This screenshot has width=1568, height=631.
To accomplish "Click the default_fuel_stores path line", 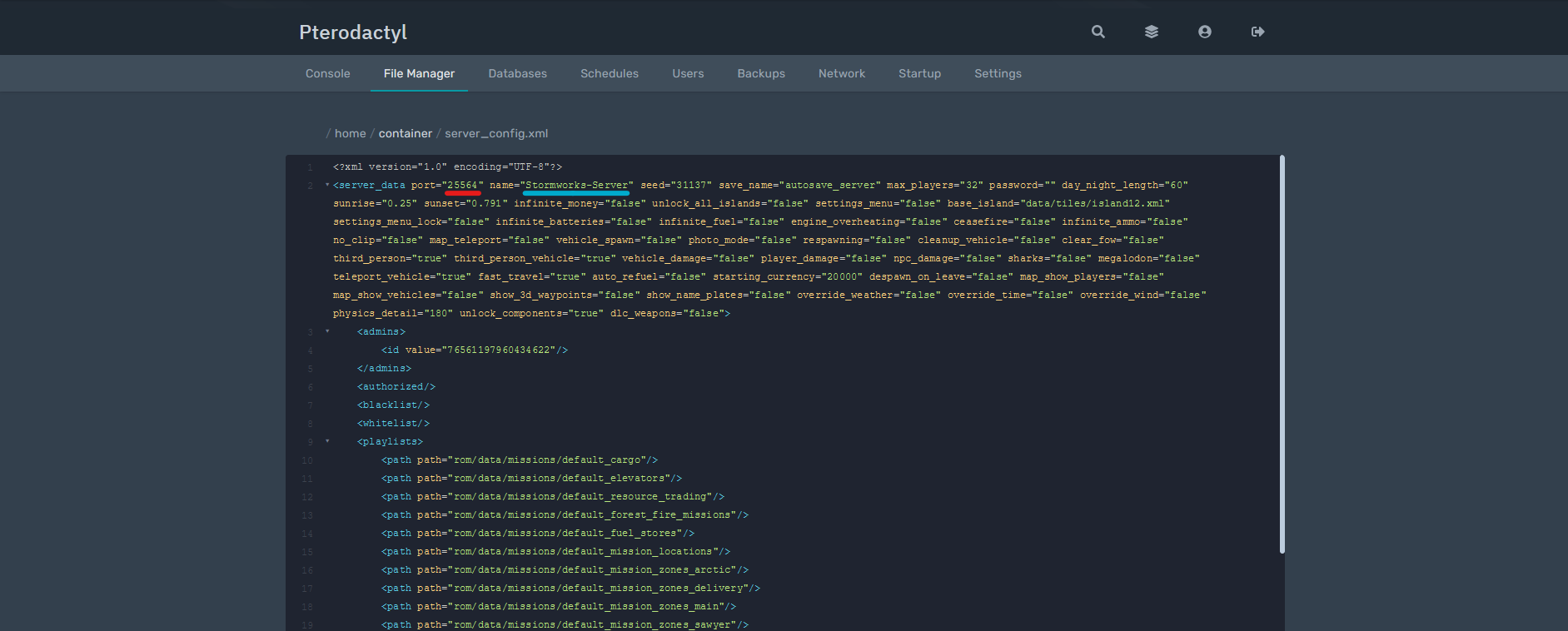I will (x=538, y=533).
